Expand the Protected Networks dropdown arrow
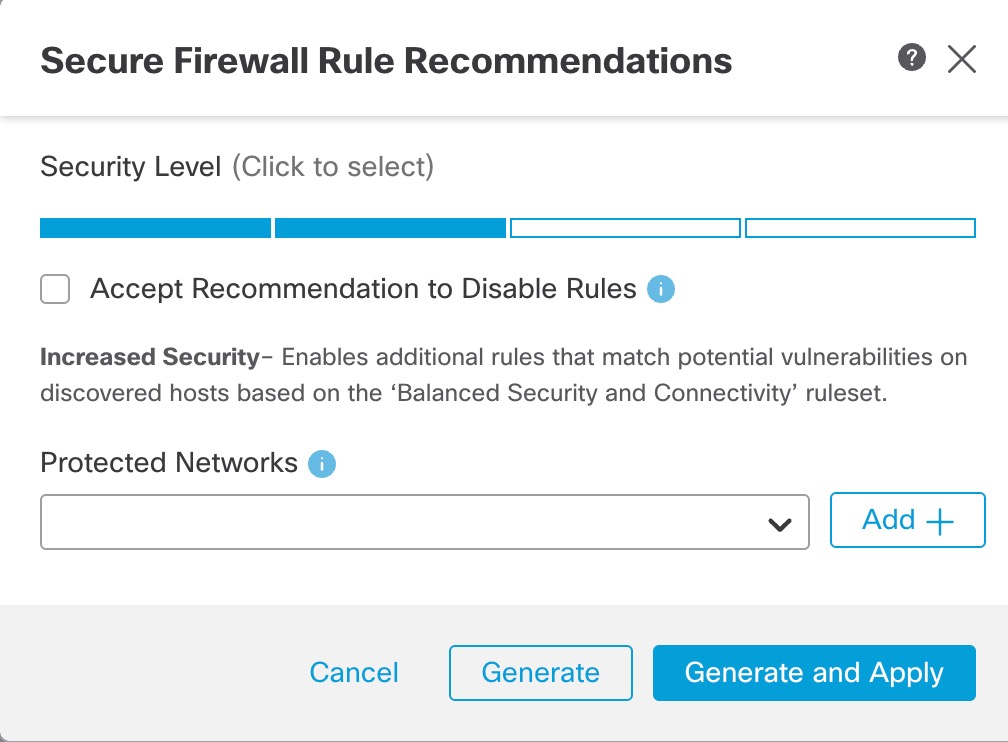The height and width of the screenshot is (742, 1008). [x=780, y=524]
